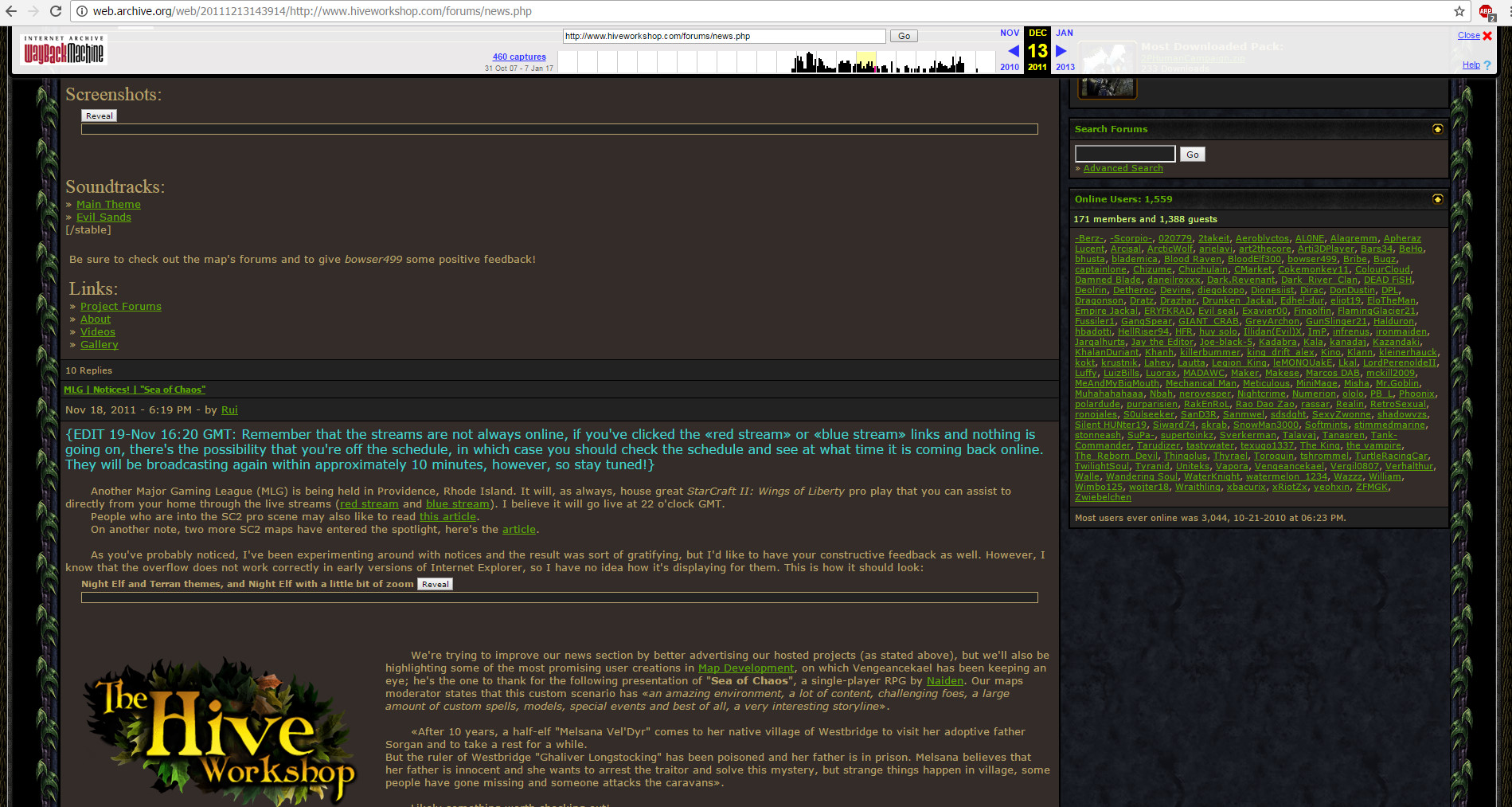Open the 460 captures link
Screen dimensions: 1512x807
[x=519, y=57]
